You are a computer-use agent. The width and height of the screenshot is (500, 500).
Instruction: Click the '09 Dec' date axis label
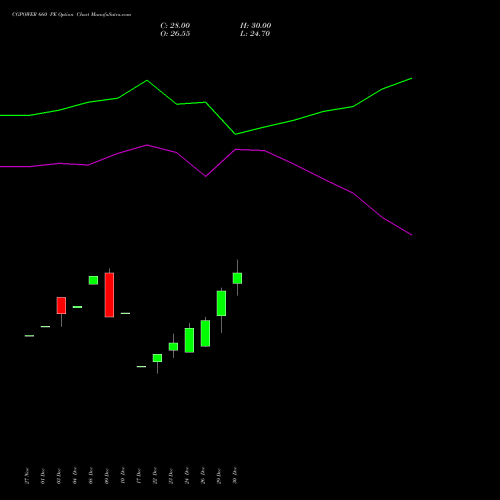(107, 476)
